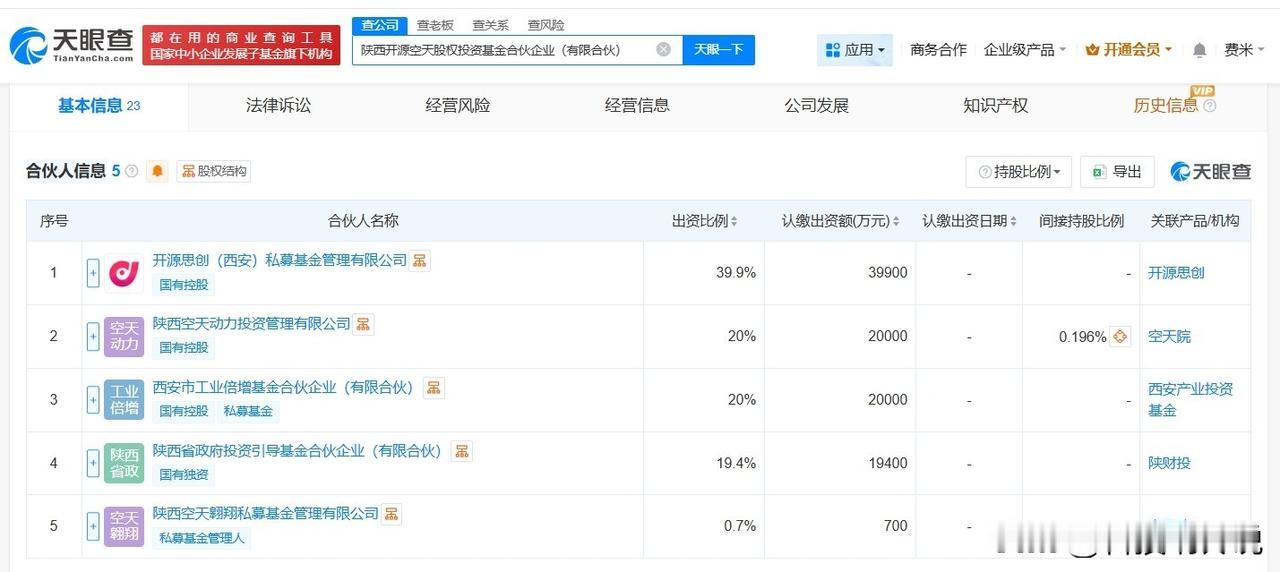The width and height of the screenshot is (1280, 572).
Task: Click equity icon after 陕西空天翱翔私募基金管理有限公司
Action: tap(391, 513)
